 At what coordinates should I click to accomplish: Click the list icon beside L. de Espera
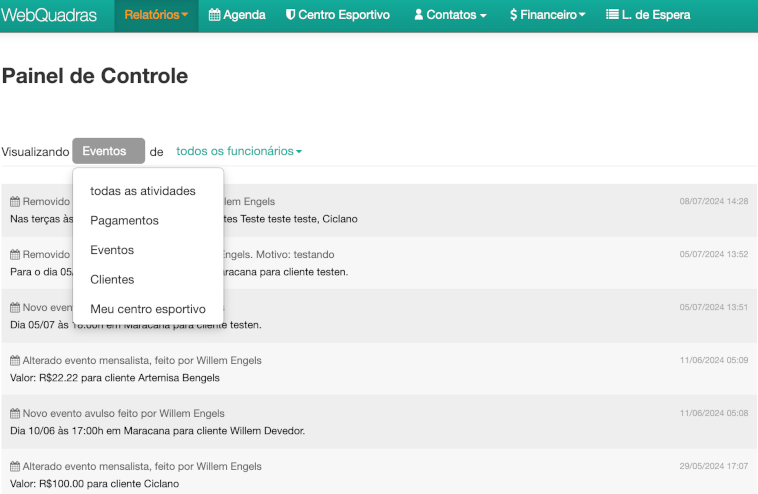coord(612,15)
